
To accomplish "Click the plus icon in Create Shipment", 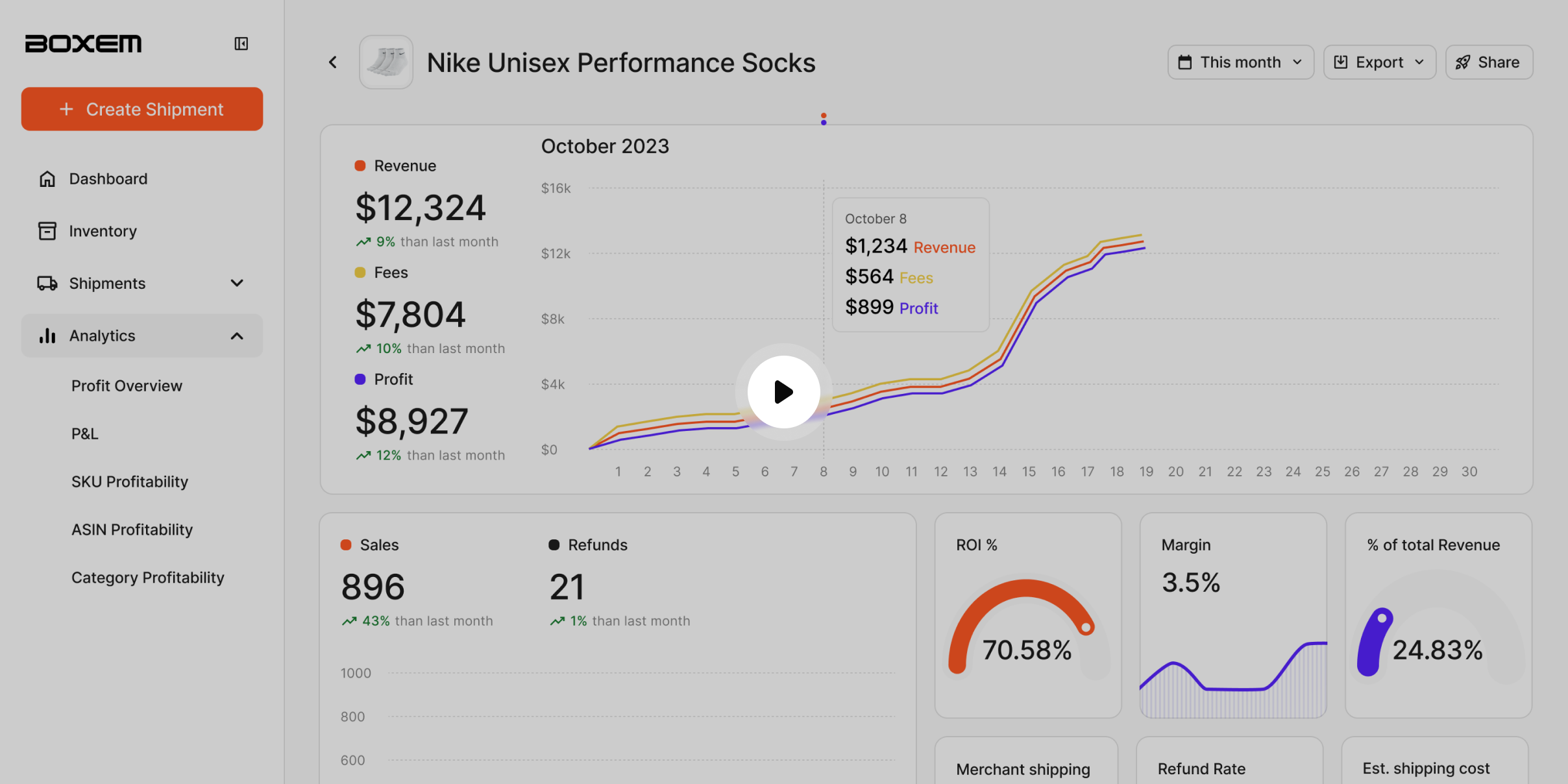I will pyautogui.click(x=66, y=109).
